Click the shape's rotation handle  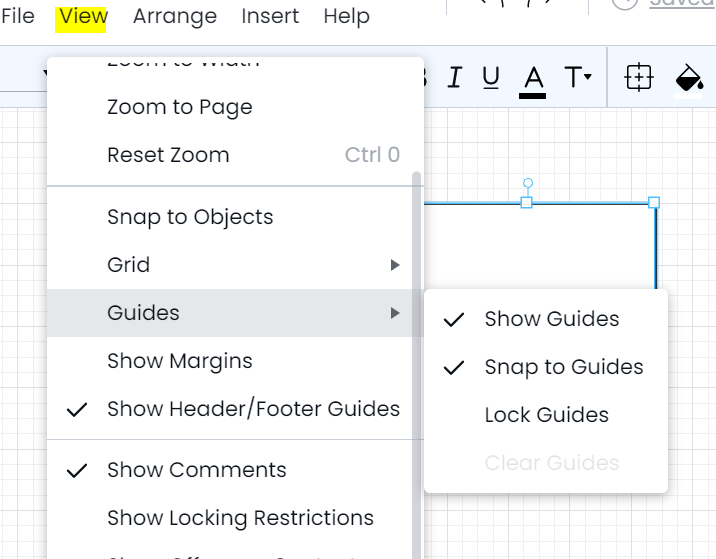click(x=528, y=183)
